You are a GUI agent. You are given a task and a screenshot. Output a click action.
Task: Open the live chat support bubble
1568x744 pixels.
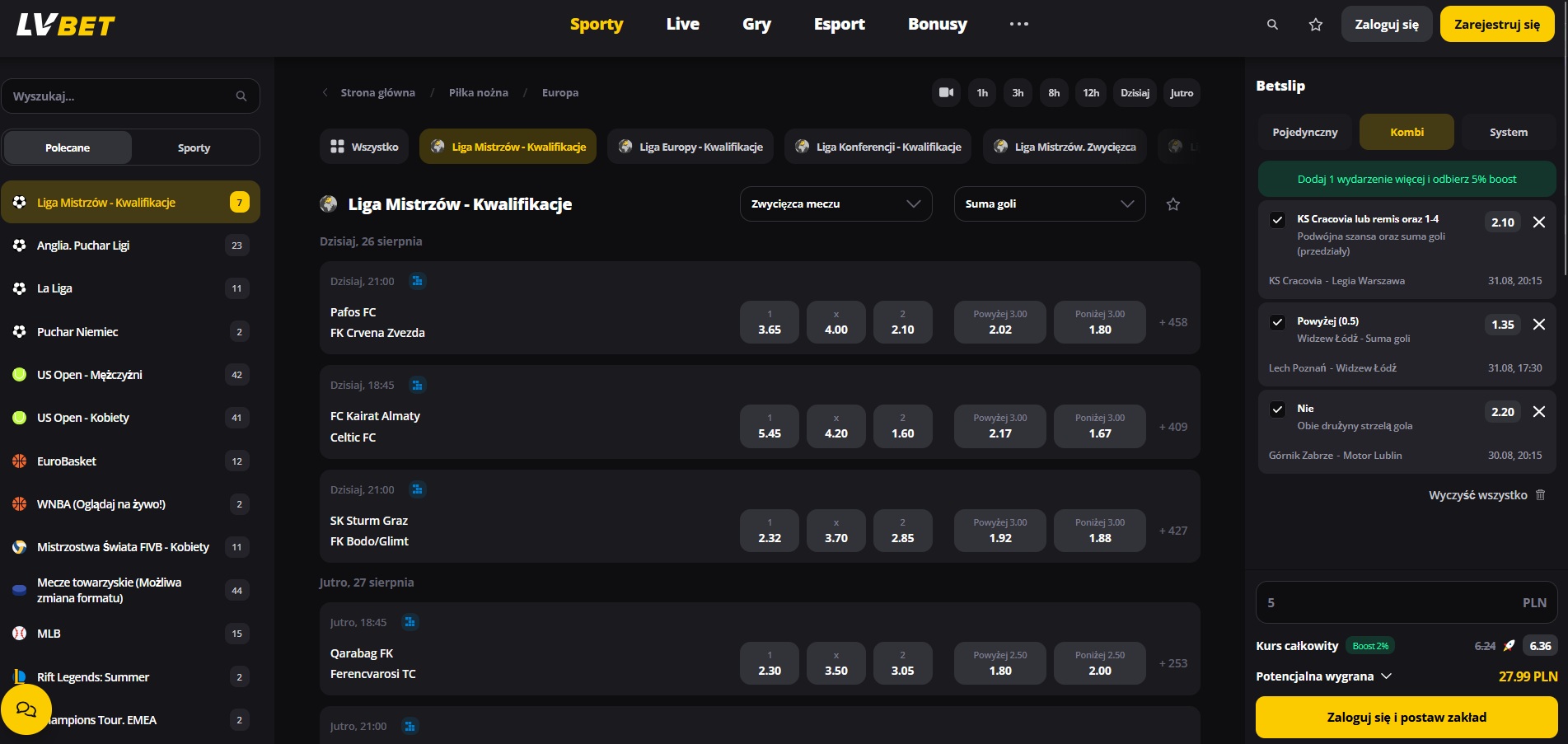point(26,709)
